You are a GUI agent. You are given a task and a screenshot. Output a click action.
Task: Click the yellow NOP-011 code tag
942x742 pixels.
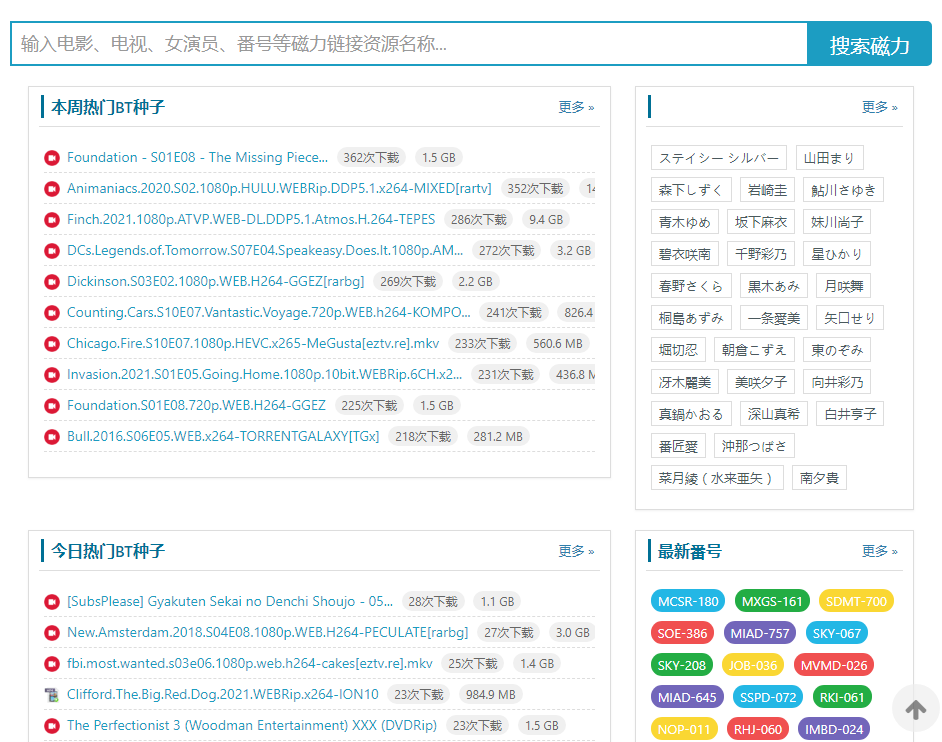tap(684, 729)
